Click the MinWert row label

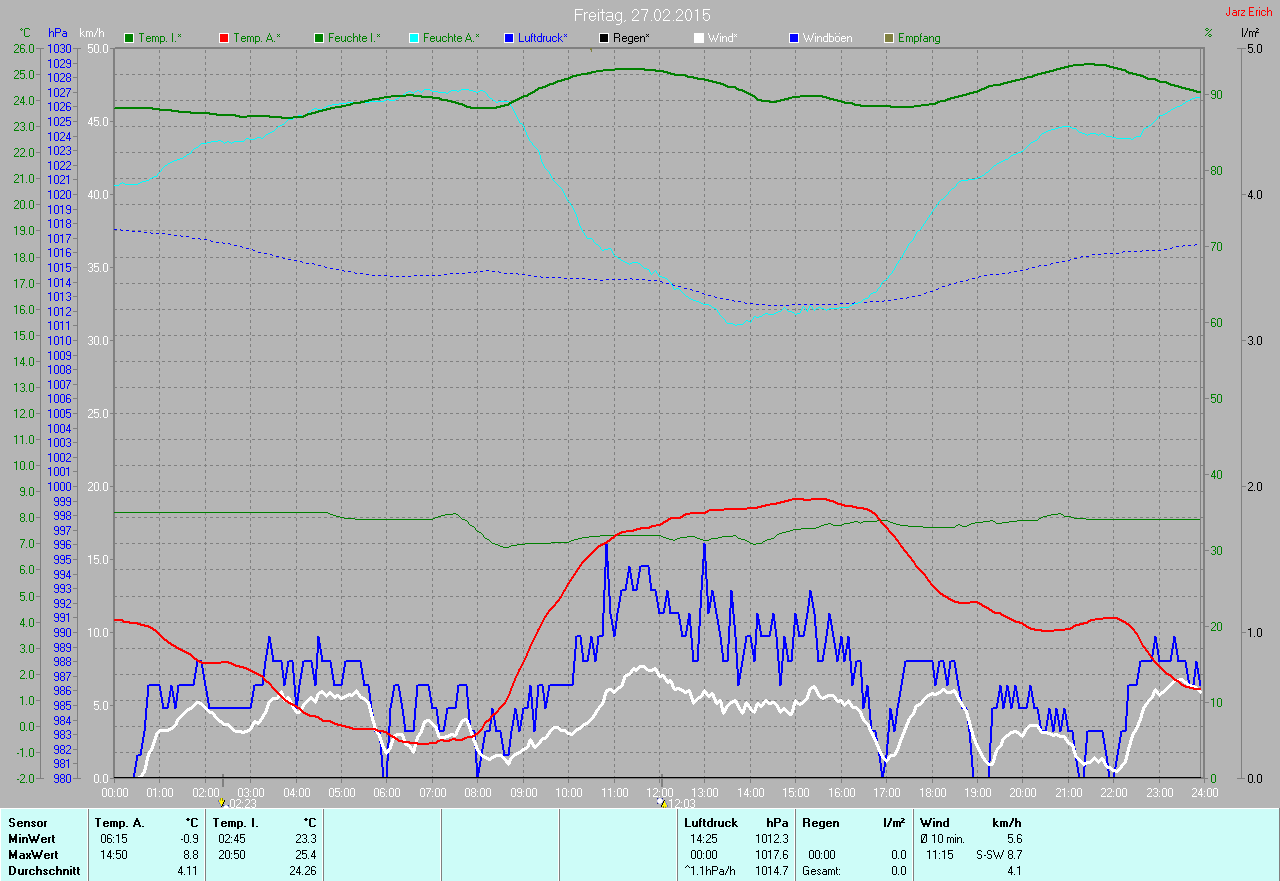pyautogui.click(x=32, y=839)
